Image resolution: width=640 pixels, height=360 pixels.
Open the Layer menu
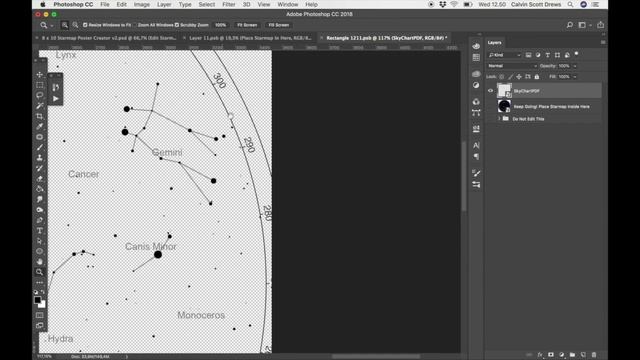click(164, 4)
